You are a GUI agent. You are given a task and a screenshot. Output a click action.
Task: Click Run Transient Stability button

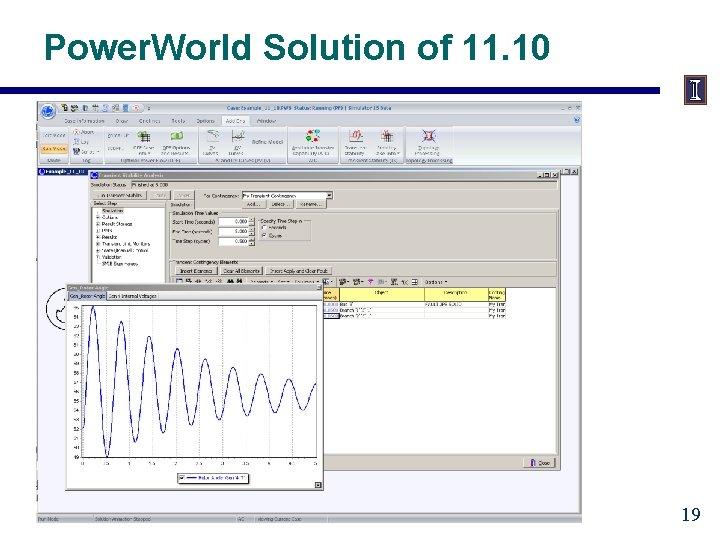point(120,195)
